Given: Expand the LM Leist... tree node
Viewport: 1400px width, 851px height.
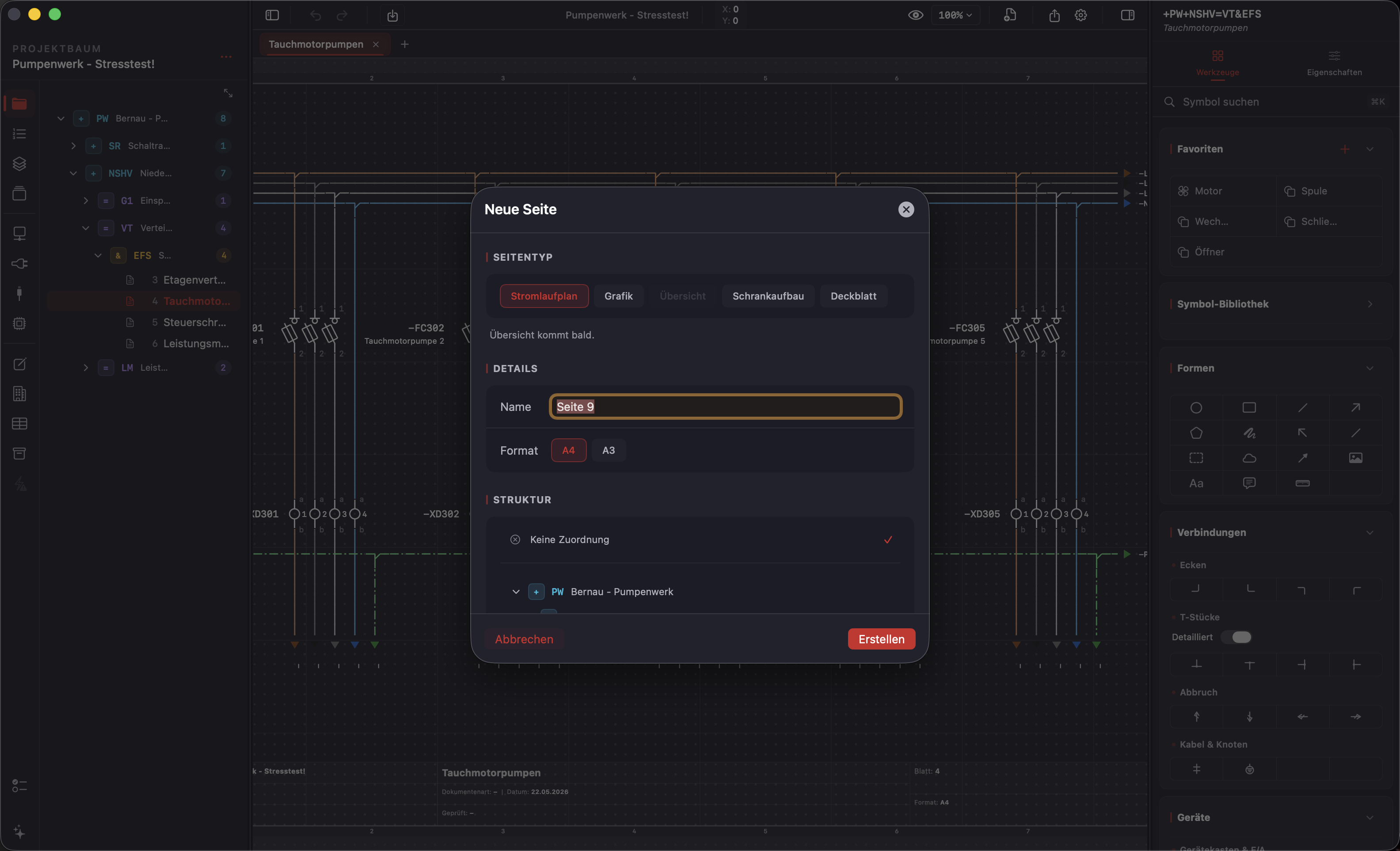Looking at the screenshot, I should (x=86, y=368).
